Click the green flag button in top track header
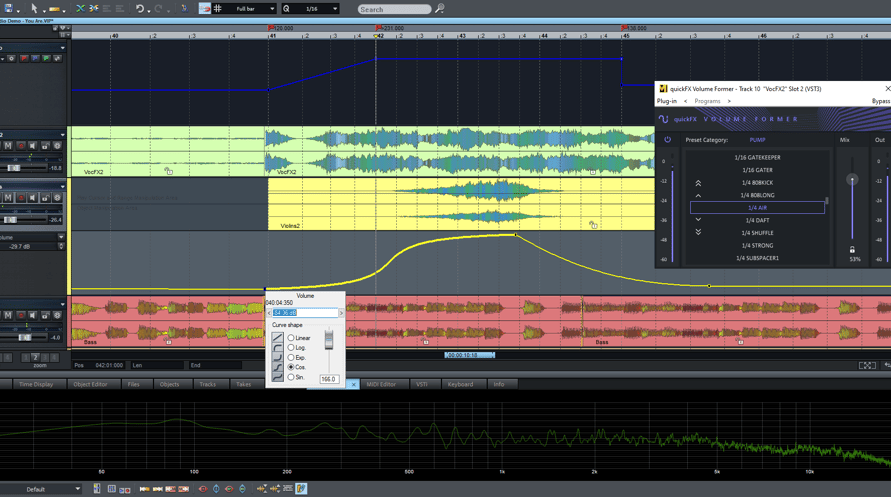The width and height of the screenshot is (891, 497). click(x=46, y=59)
